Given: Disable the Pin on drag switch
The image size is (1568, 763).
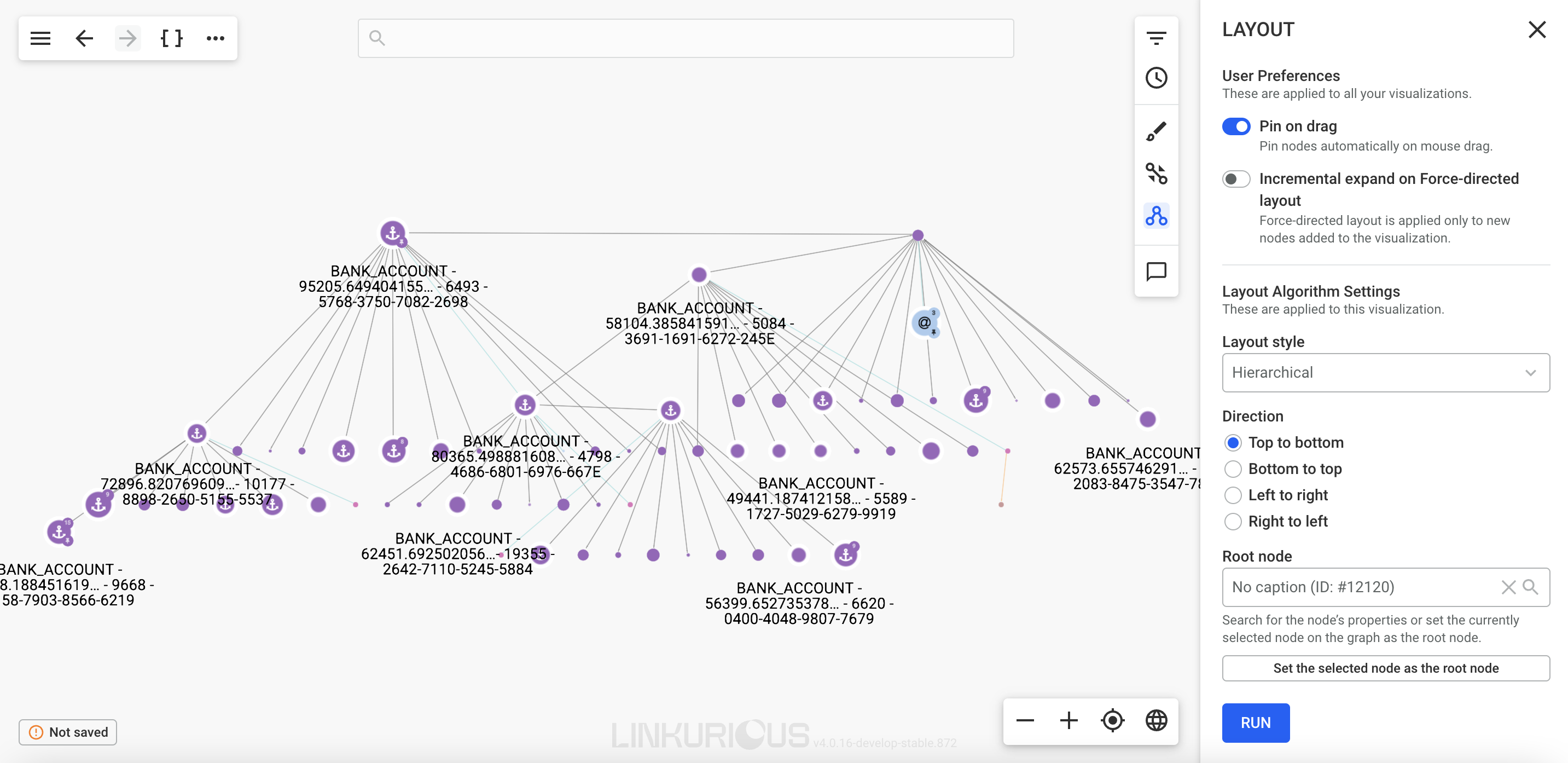Looking at the screenshot, I should tap(1236, 126).
